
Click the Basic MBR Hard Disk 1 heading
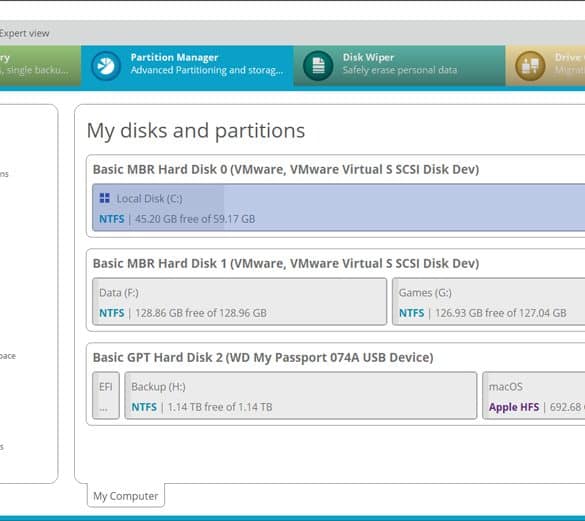pyautogui.click(x=286, y=263)
